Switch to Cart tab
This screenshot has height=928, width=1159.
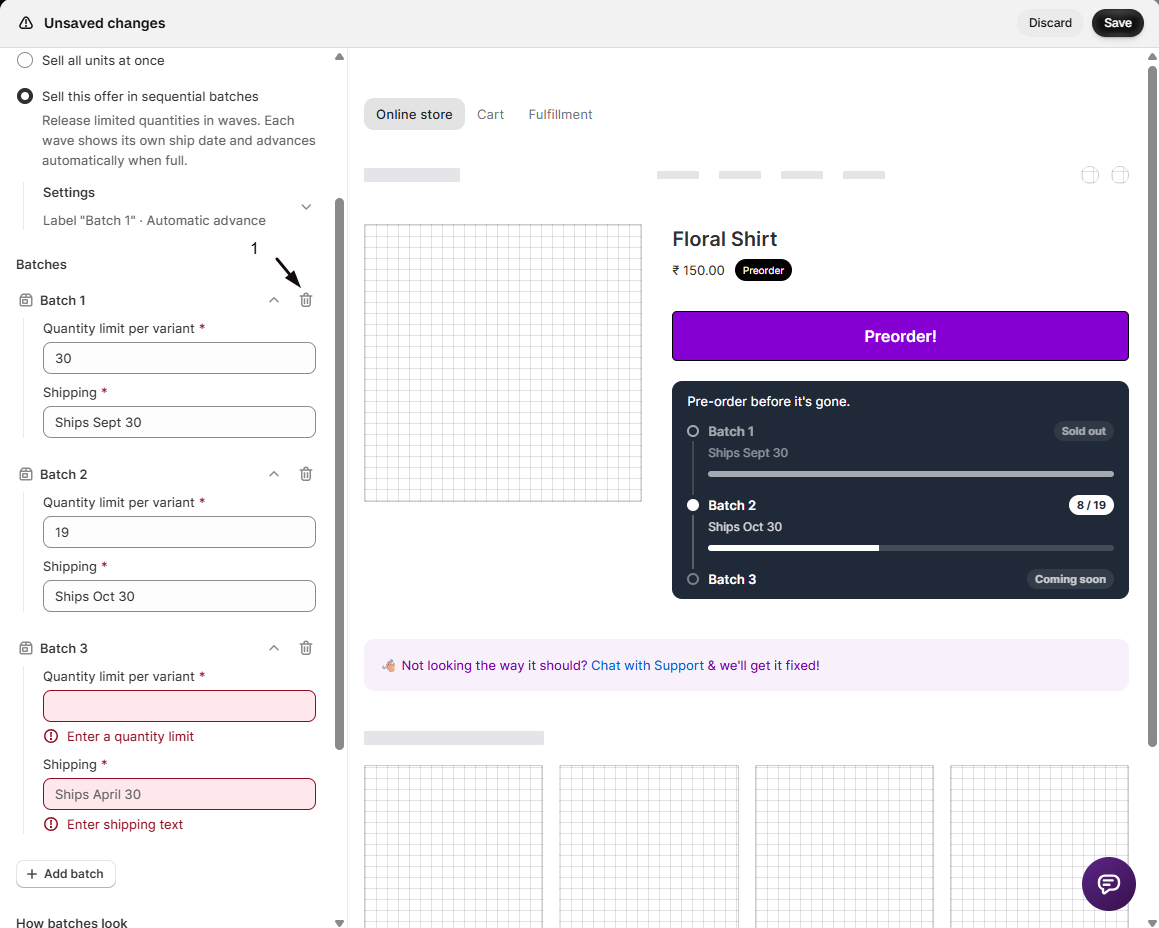pyautogui.click(x=490, y=114)
